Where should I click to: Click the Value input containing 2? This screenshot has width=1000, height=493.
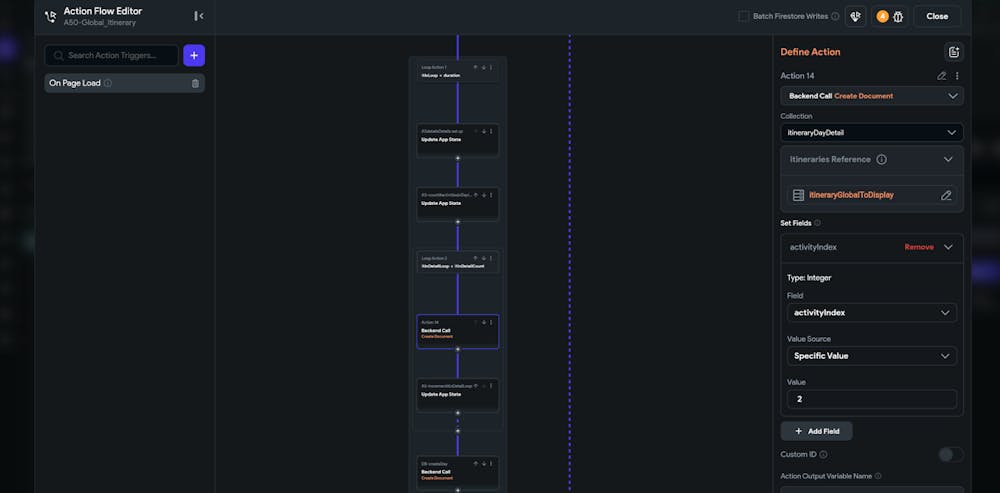point(872,399)
